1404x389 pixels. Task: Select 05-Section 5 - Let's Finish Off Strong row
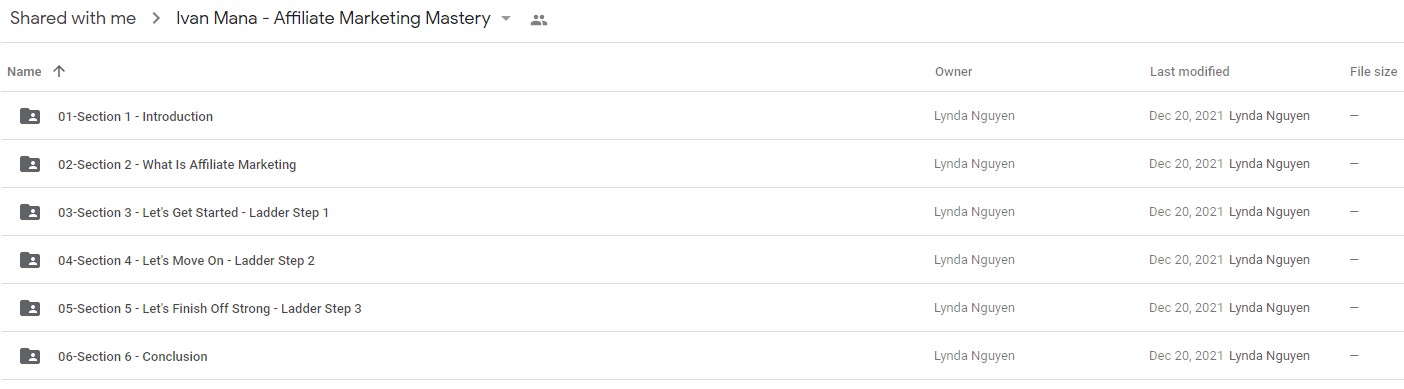702,308
